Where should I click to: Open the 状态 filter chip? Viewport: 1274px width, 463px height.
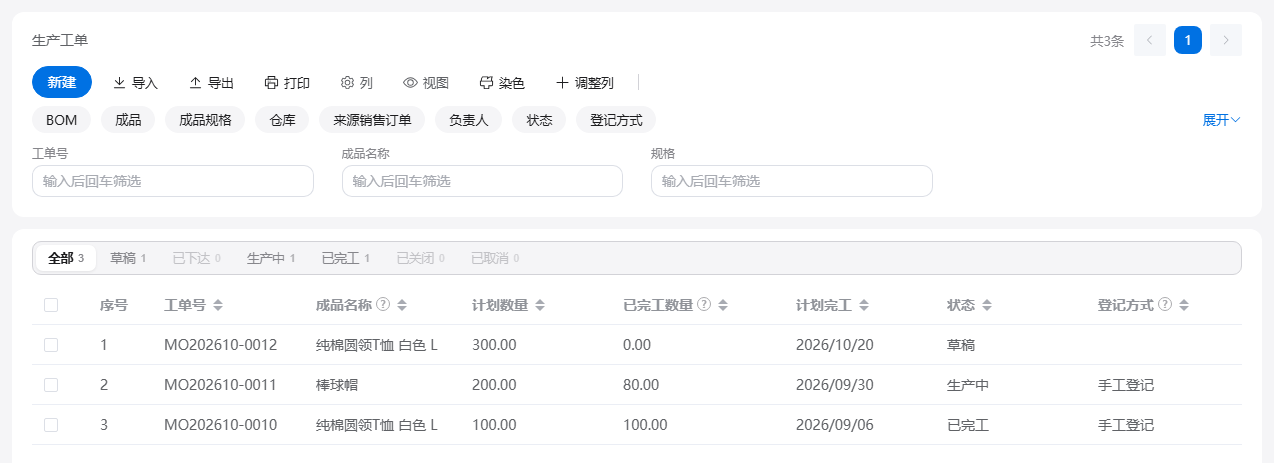539,120
